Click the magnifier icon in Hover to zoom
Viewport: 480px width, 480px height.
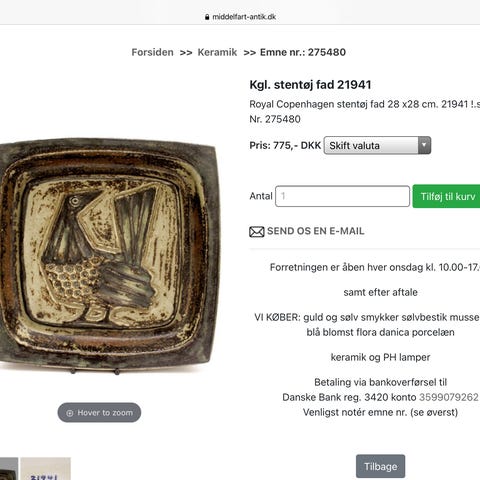(70, 413)
